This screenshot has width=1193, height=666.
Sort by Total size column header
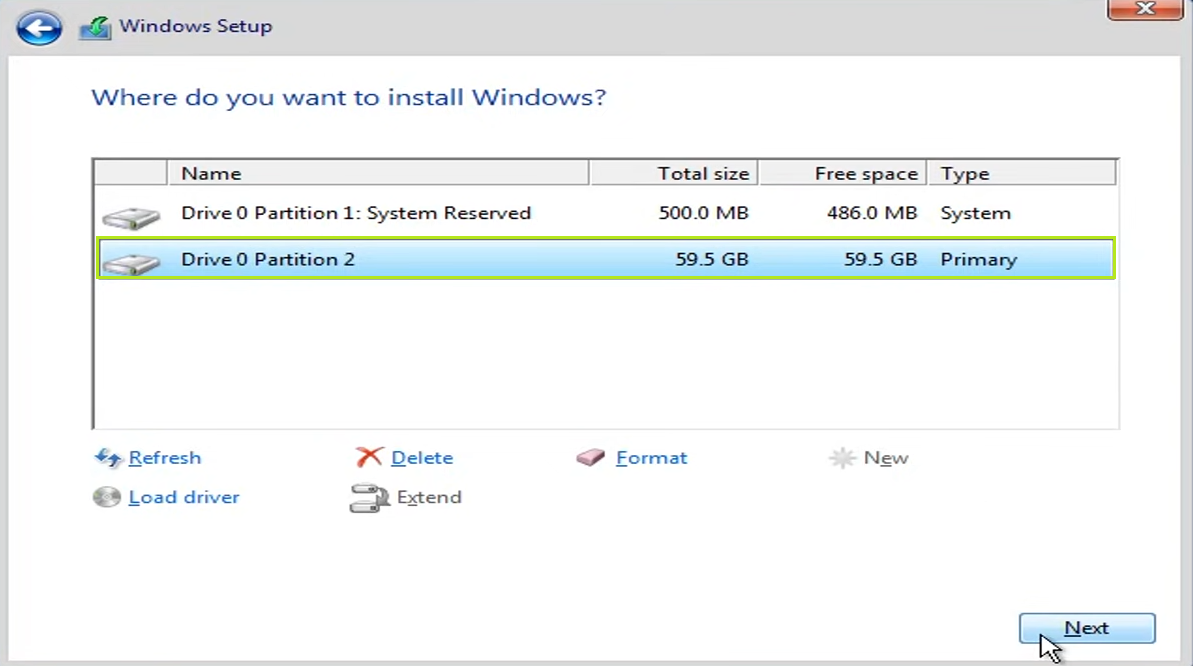tap(673, 173)
